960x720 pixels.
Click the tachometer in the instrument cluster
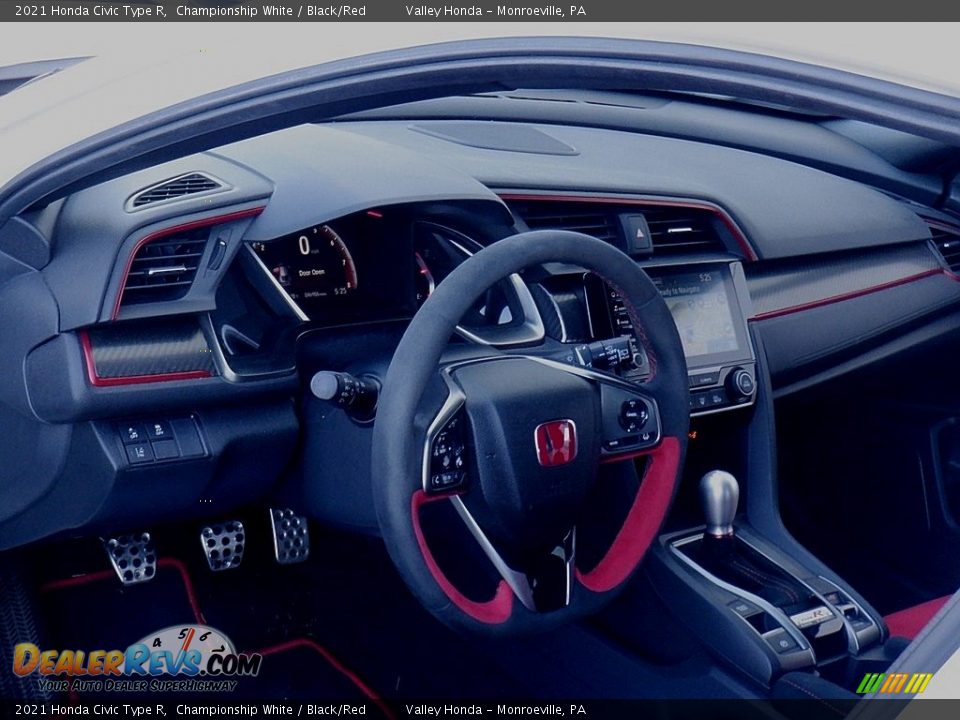313,264
